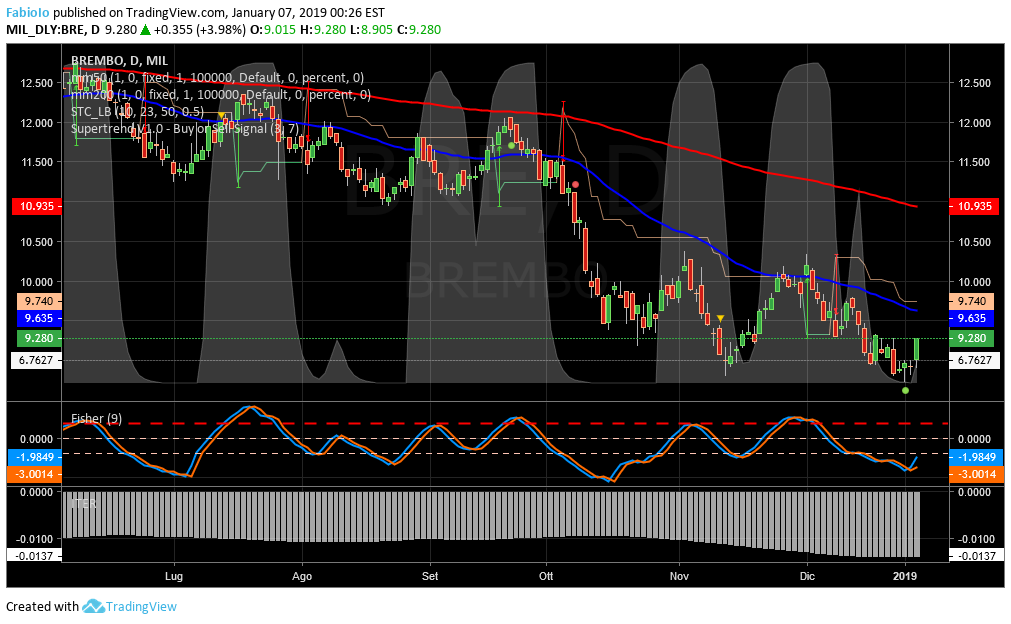
Task: Select the mm200 indicator legend line
Action: click(x=221, y=95)
